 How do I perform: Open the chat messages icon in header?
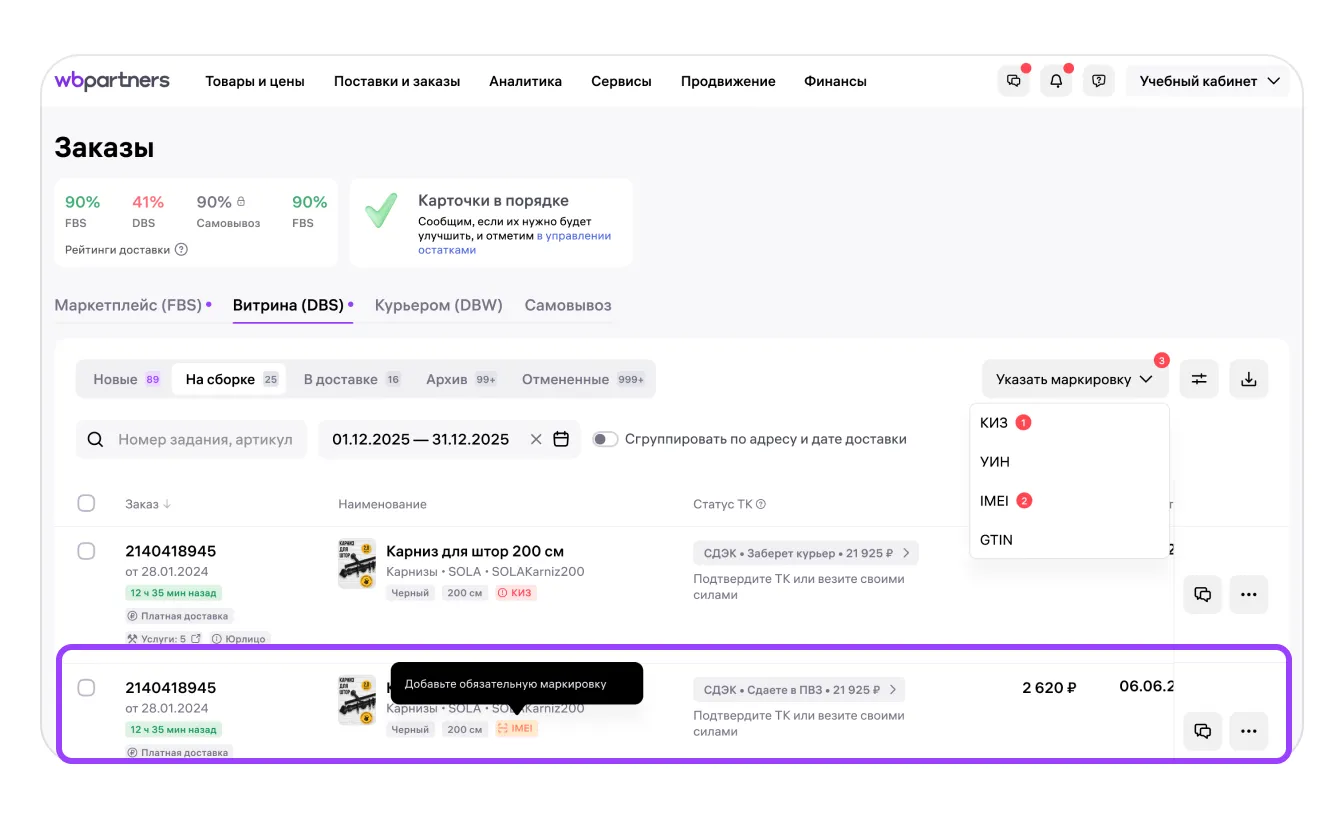point(1014,81)
